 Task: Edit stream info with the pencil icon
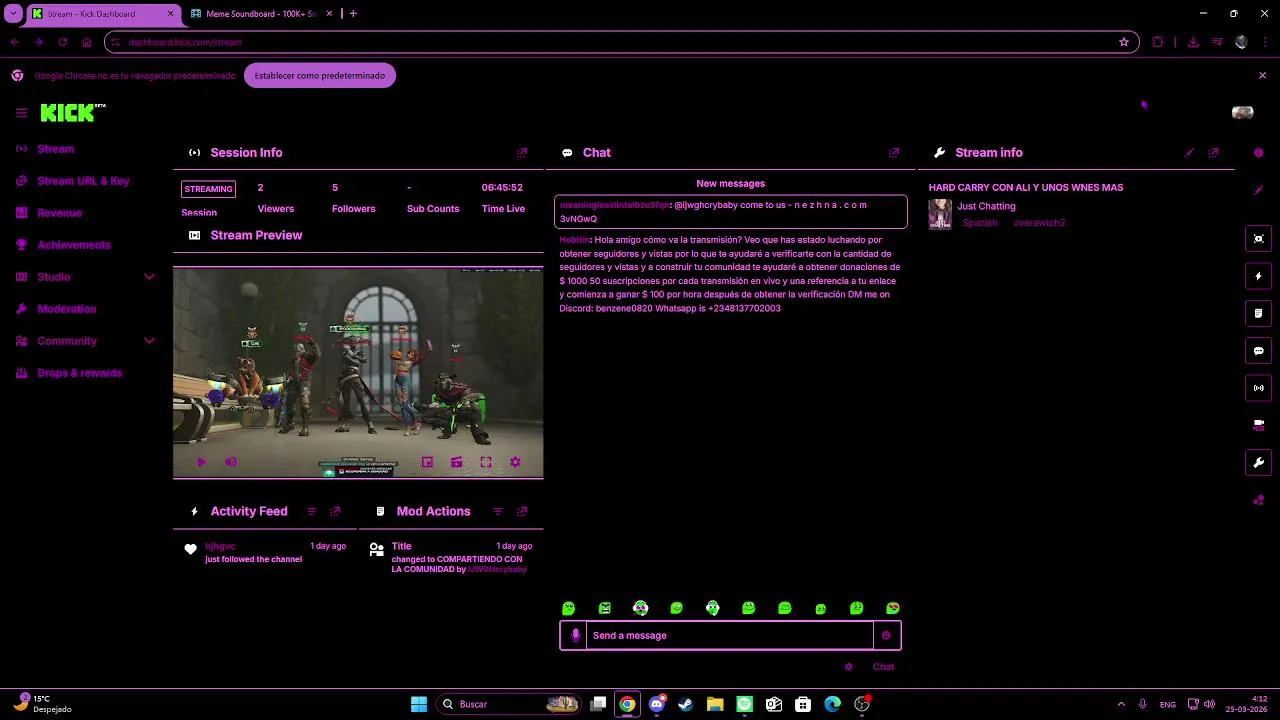[x=1189, y=153]
